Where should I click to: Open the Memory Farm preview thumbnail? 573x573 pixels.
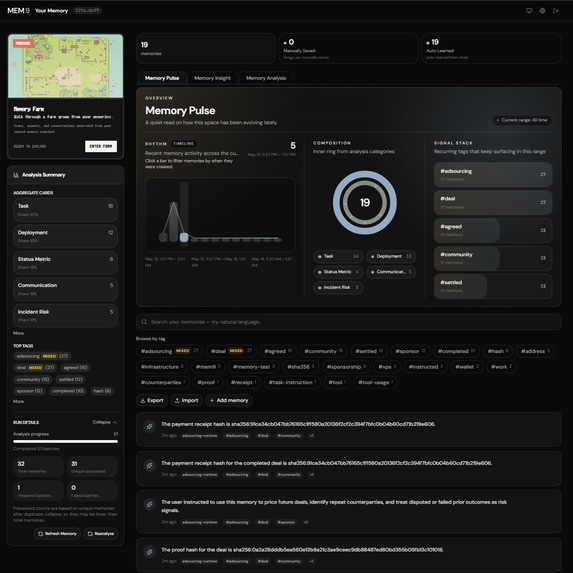tap(65, 66)
